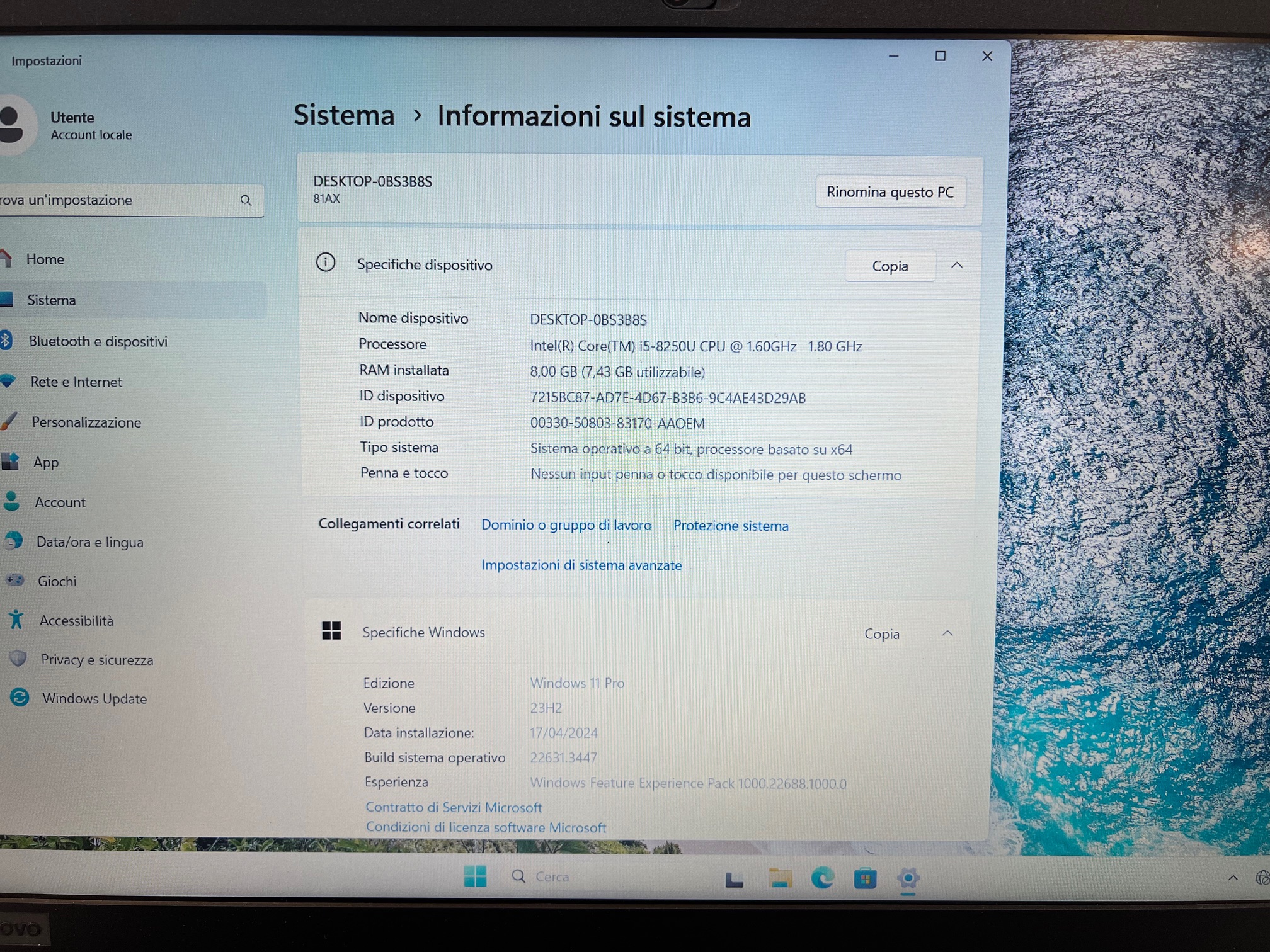This screenshot has width=1270, height=952.
Task: Open Contratto di Servizi Microsoft link
Action: [x=454, y=807]
